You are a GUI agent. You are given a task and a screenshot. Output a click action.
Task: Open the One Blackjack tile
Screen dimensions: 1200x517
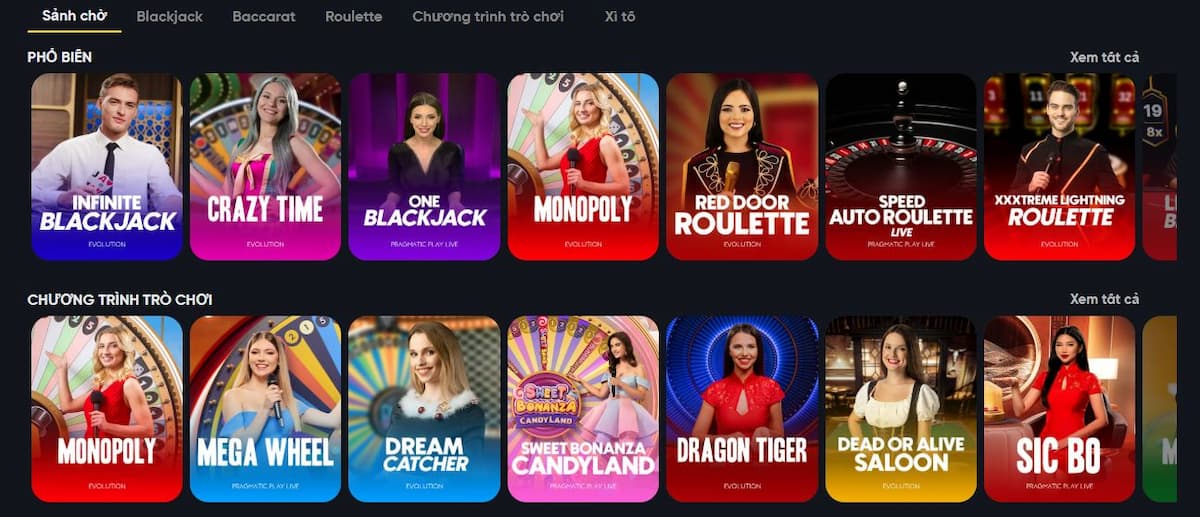click(x=424, y=166)
